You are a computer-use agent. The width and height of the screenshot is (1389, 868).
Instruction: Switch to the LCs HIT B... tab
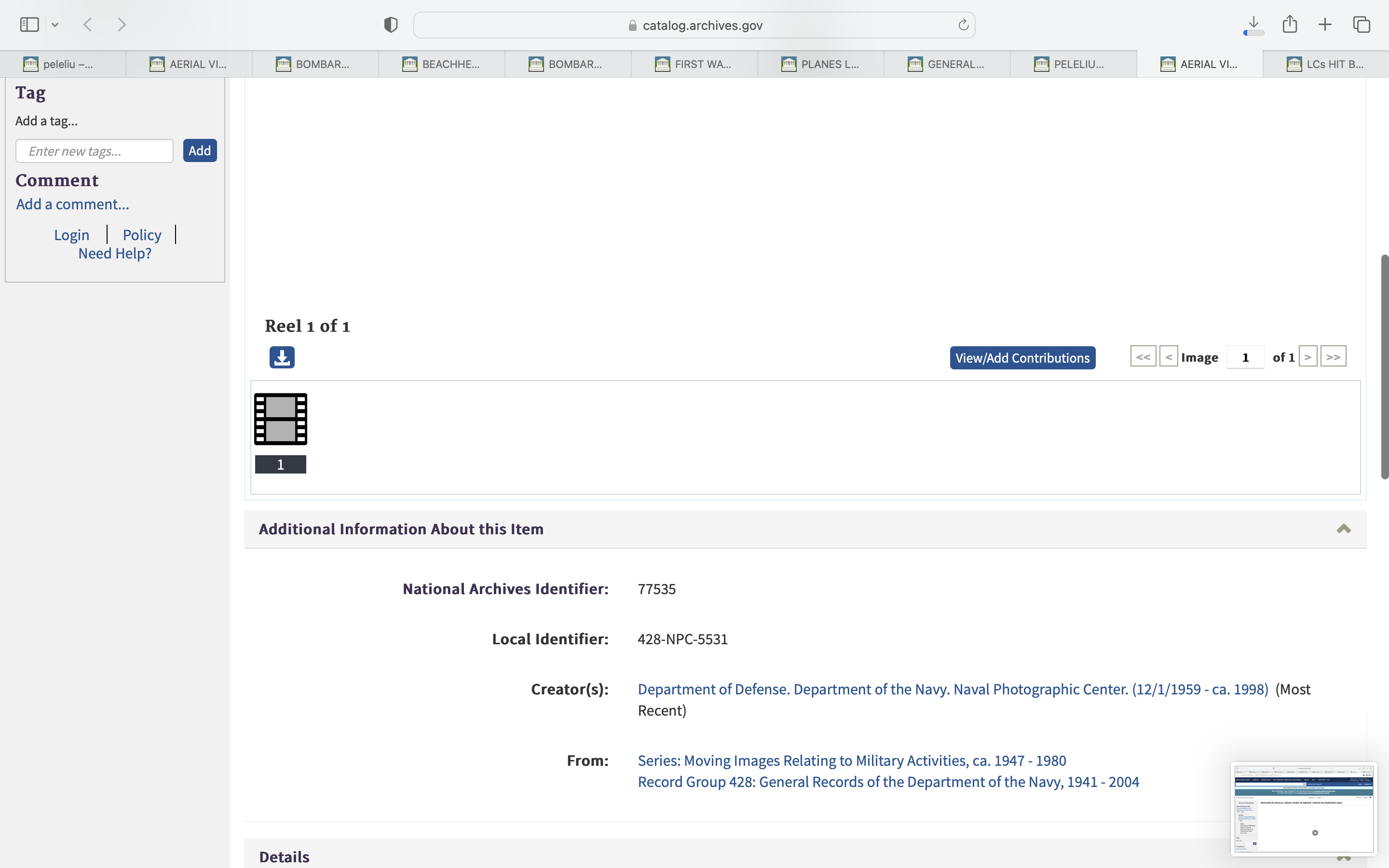pyautogui.click(x=1325, y=64)
